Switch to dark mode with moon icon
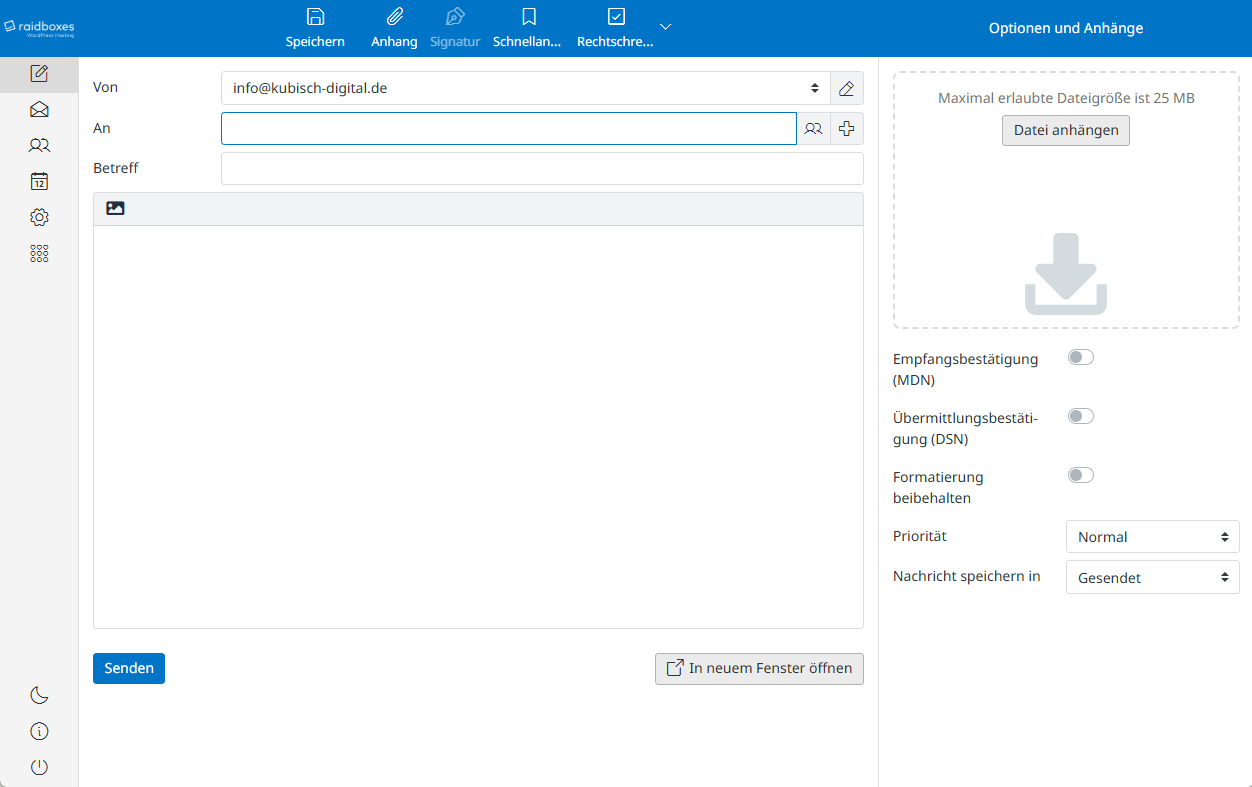This screenshot has height=787, width=1252. click(x=39, y=695)
